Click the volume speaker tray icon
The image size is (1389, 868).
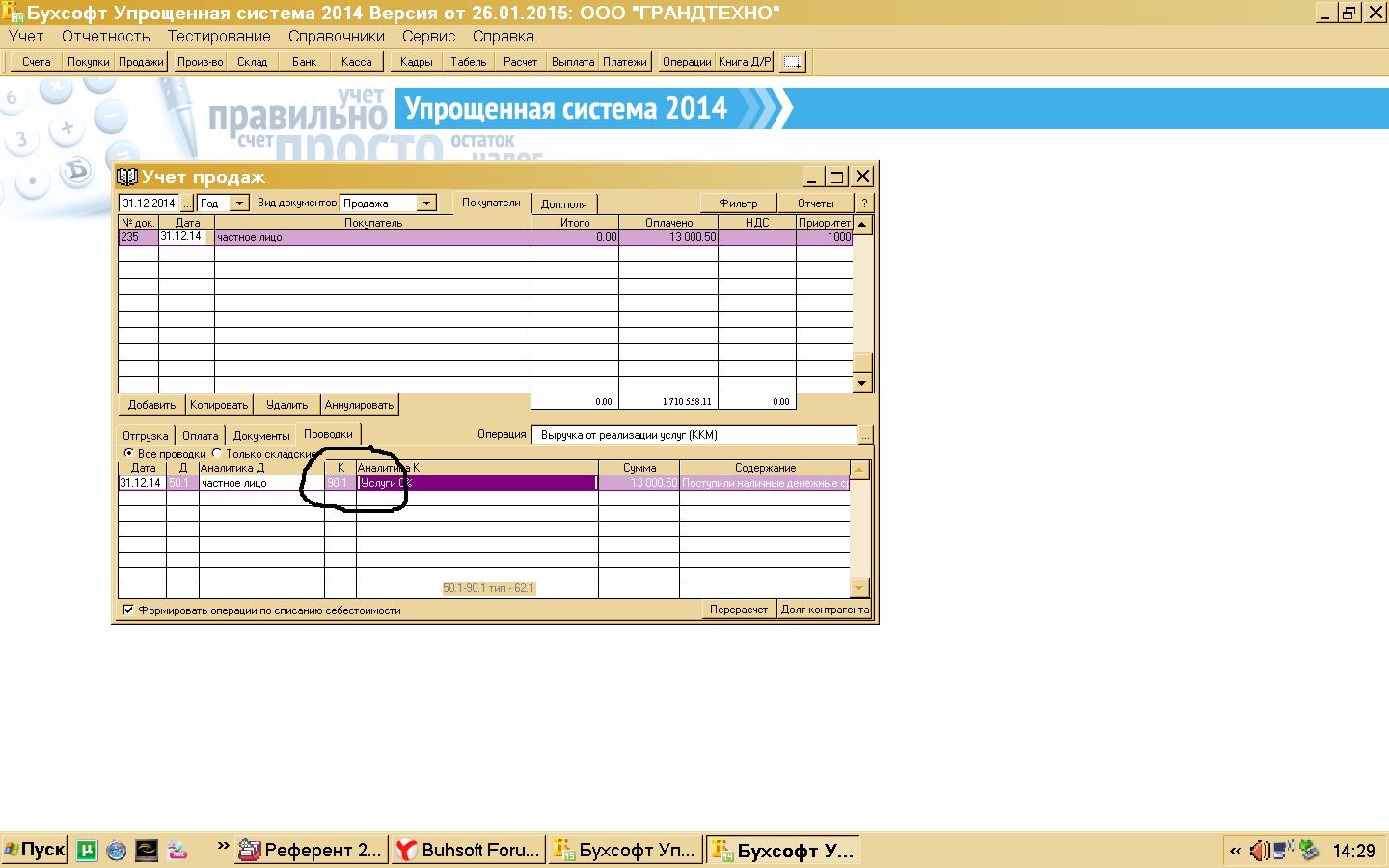click(1260, 851)
